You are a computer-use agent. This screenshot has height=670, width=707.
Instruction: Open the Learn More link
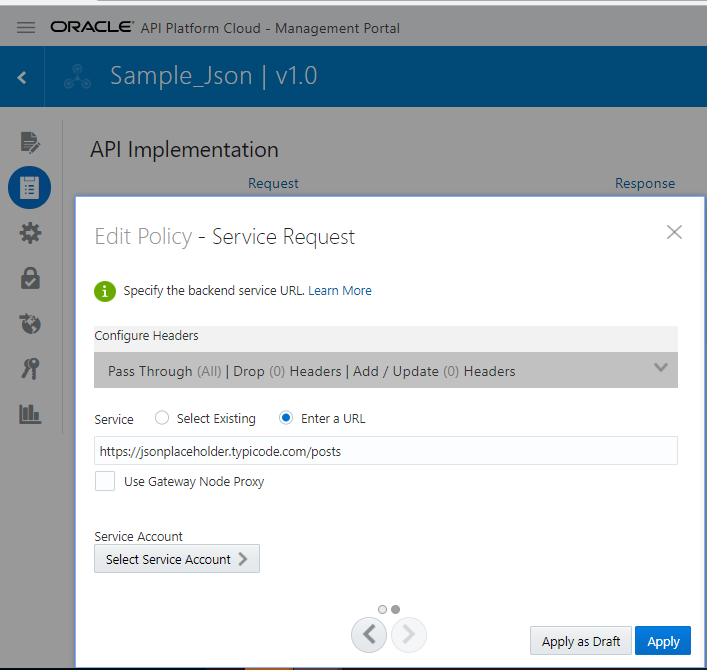(340, 291)
